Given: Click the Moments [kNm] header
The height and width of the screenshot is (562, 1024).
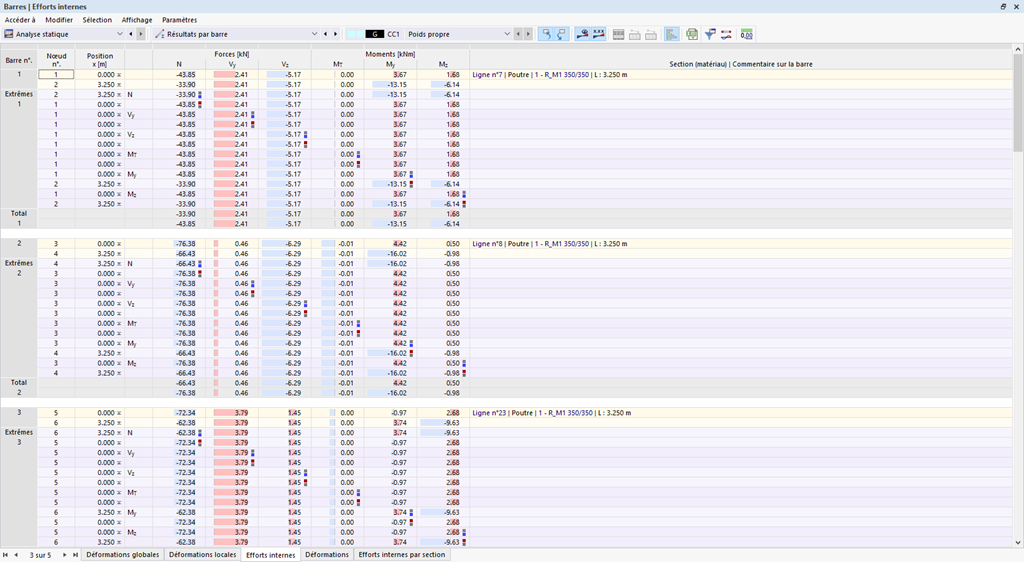Looking at the screenshot, I should [x=390, y=54].
